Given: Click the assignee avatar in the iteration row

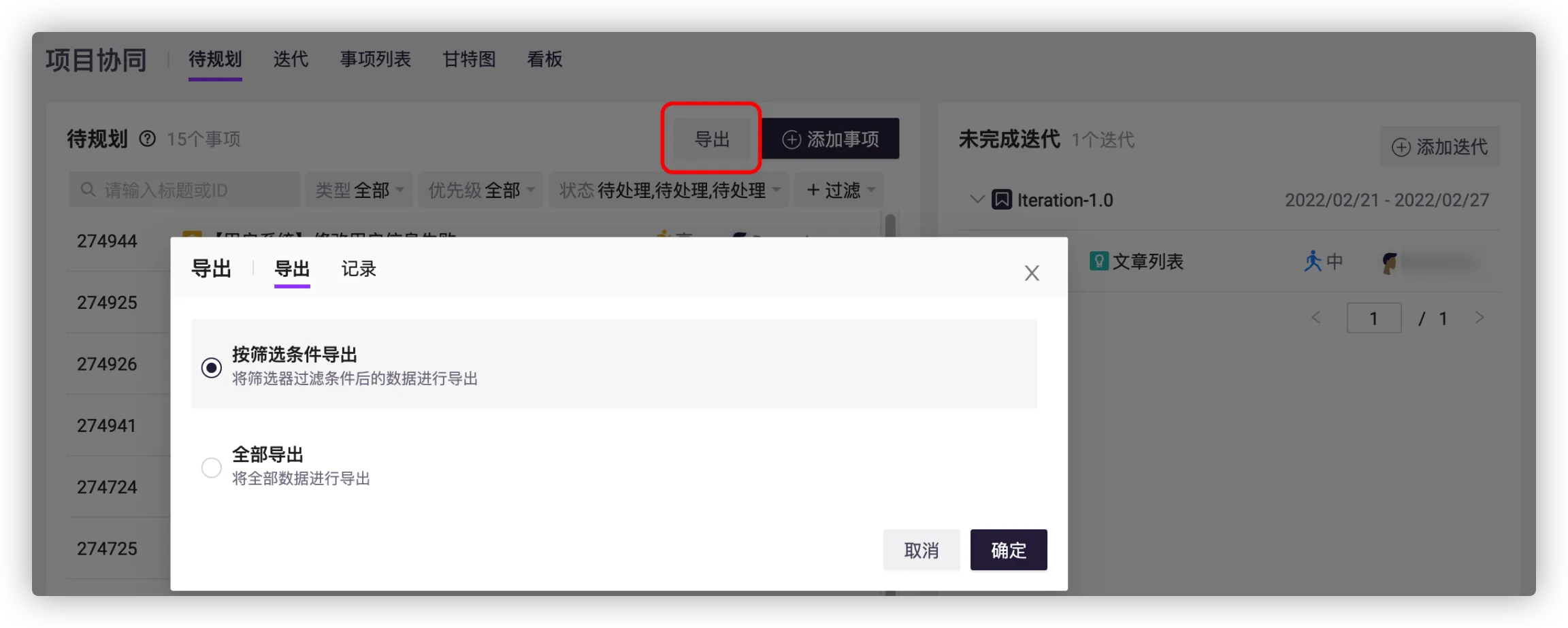Looking at the screenshot, I should (x=1389, y=263).
